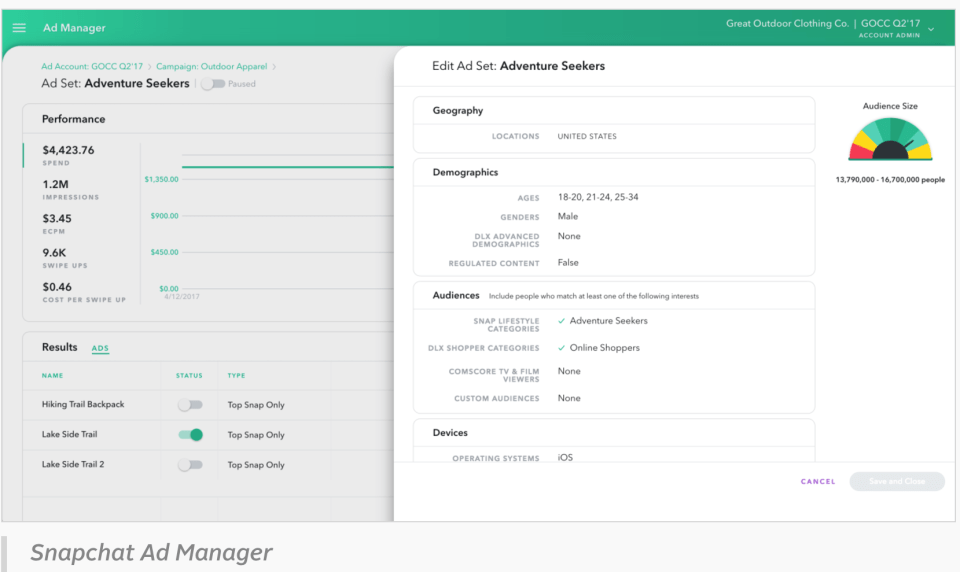960x572 pixels.
Task: Click the Genders value Male
Action: pos(568,216)
